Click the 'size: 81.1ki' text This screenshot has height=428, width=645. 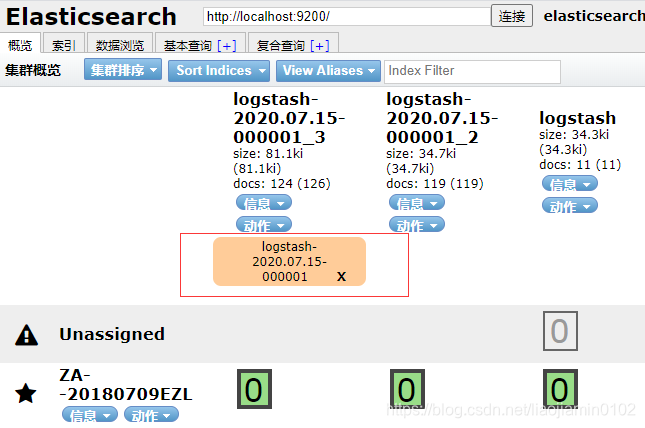pos(268,154)
